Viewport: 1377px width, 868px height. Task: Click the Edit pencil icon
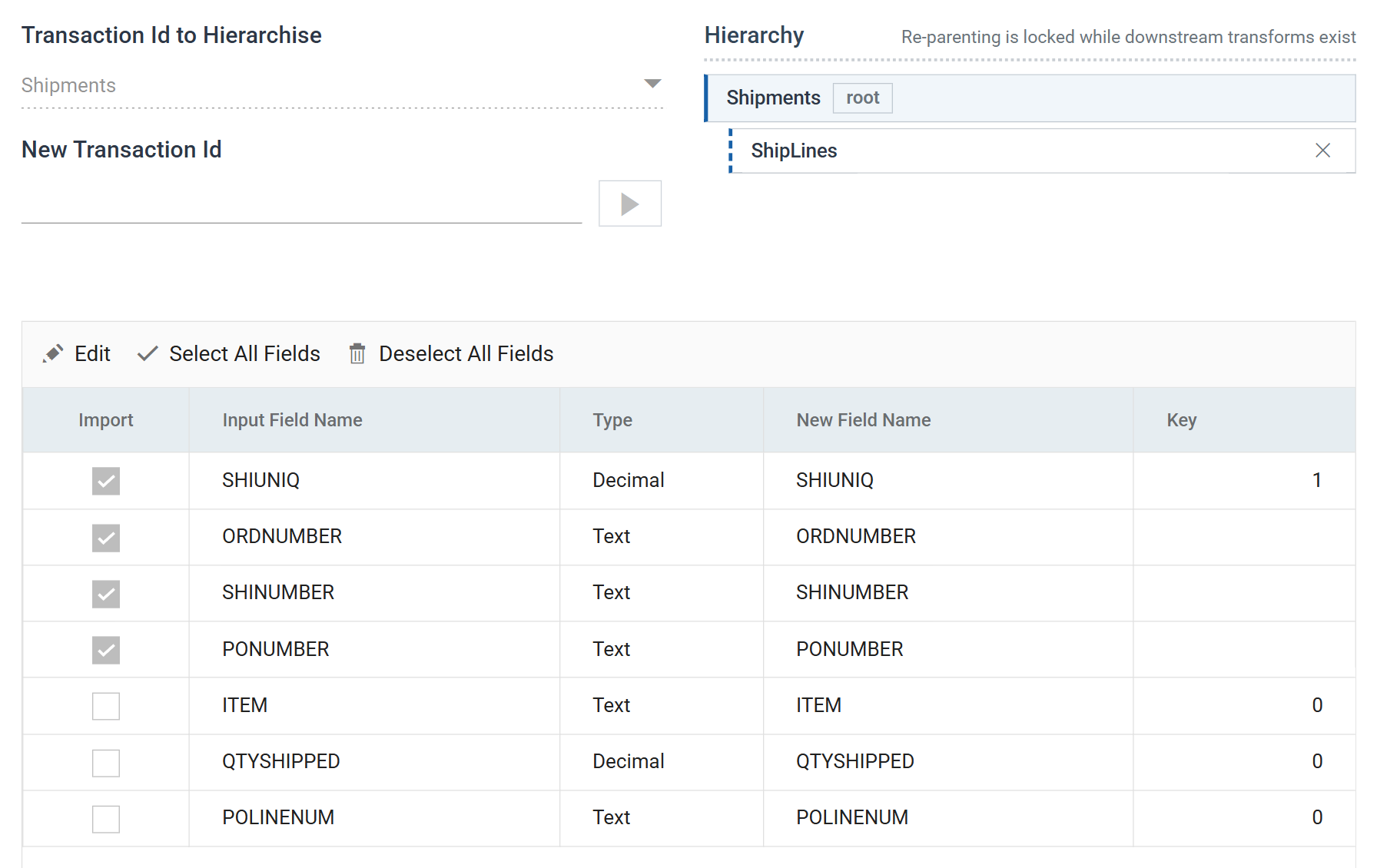pos(53,353)
